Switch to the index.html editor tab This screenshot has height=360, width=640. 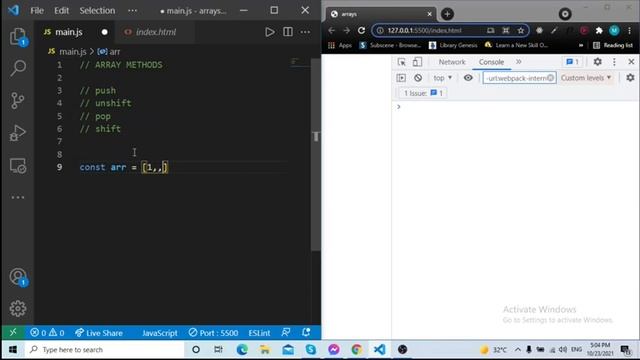point(156,32)
